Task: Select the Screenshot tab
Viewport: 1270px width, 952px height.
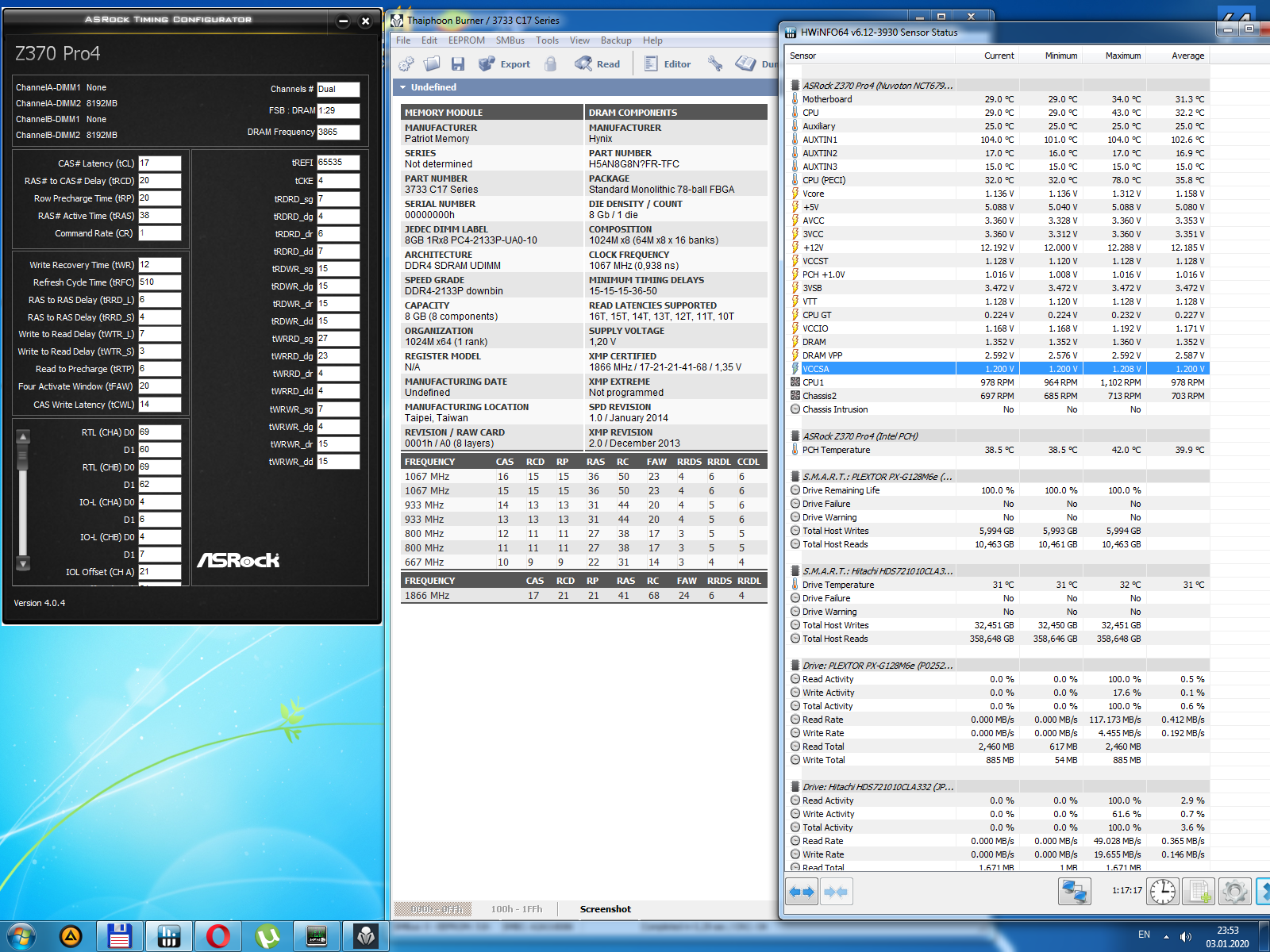Action: point(606,909)
